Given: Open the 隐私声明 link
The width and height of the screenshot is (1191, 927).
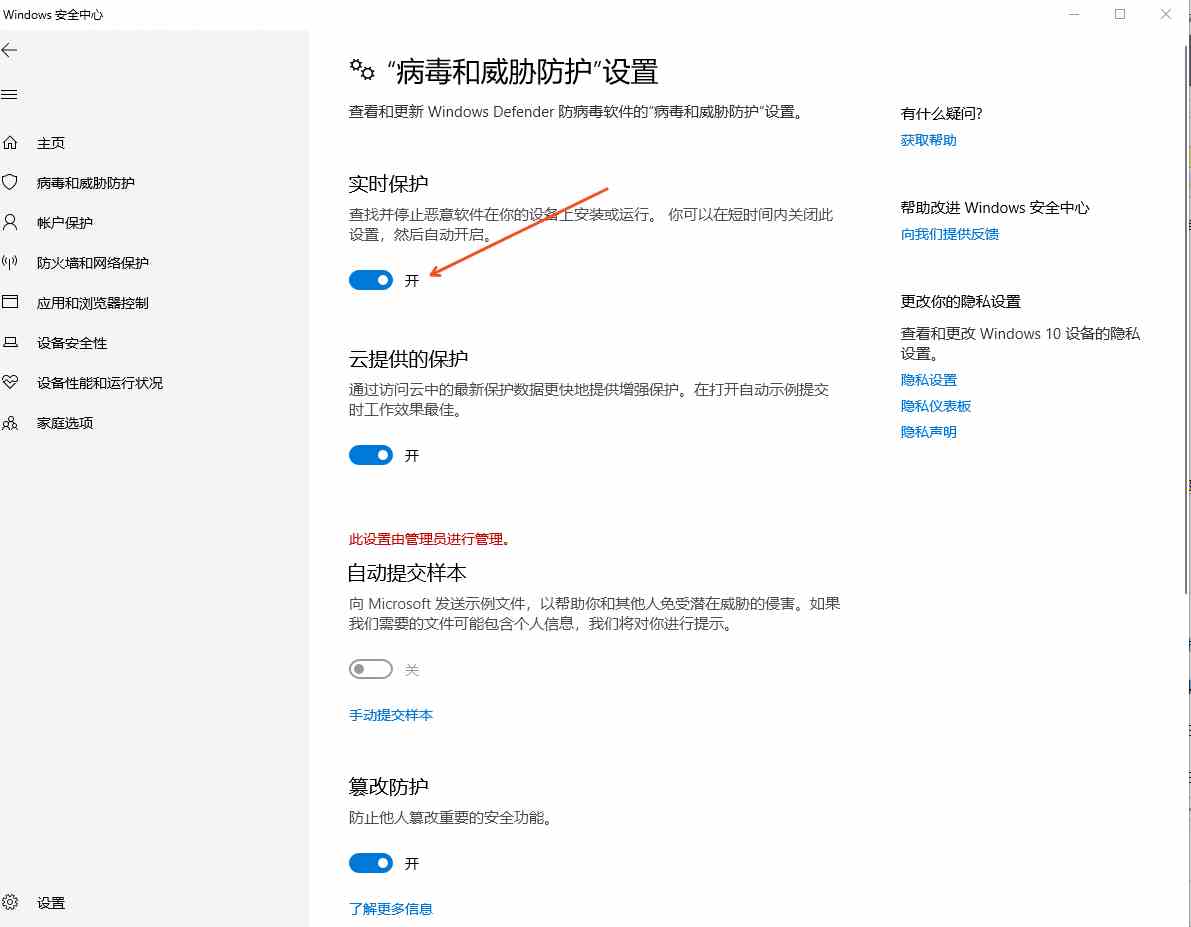Looking at the screenshot, I should (928, 432).
